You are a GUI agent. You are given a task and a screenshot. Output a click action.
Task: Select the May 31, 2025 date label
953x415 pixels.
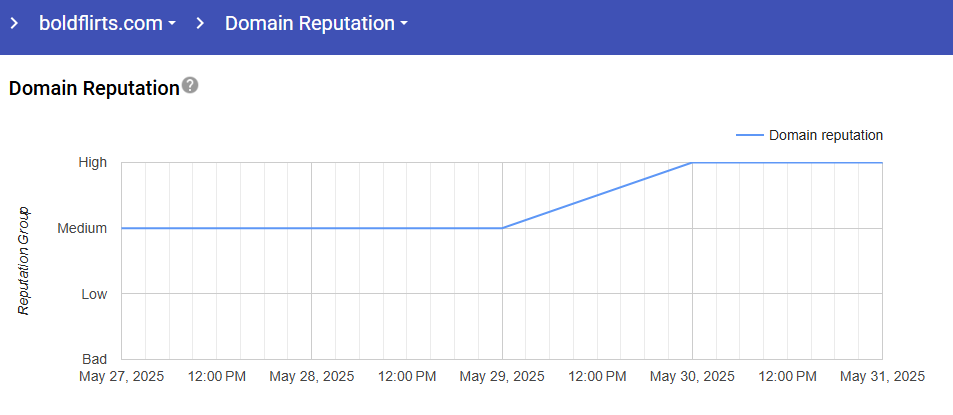pyautogui.click(x=882, y=377)
